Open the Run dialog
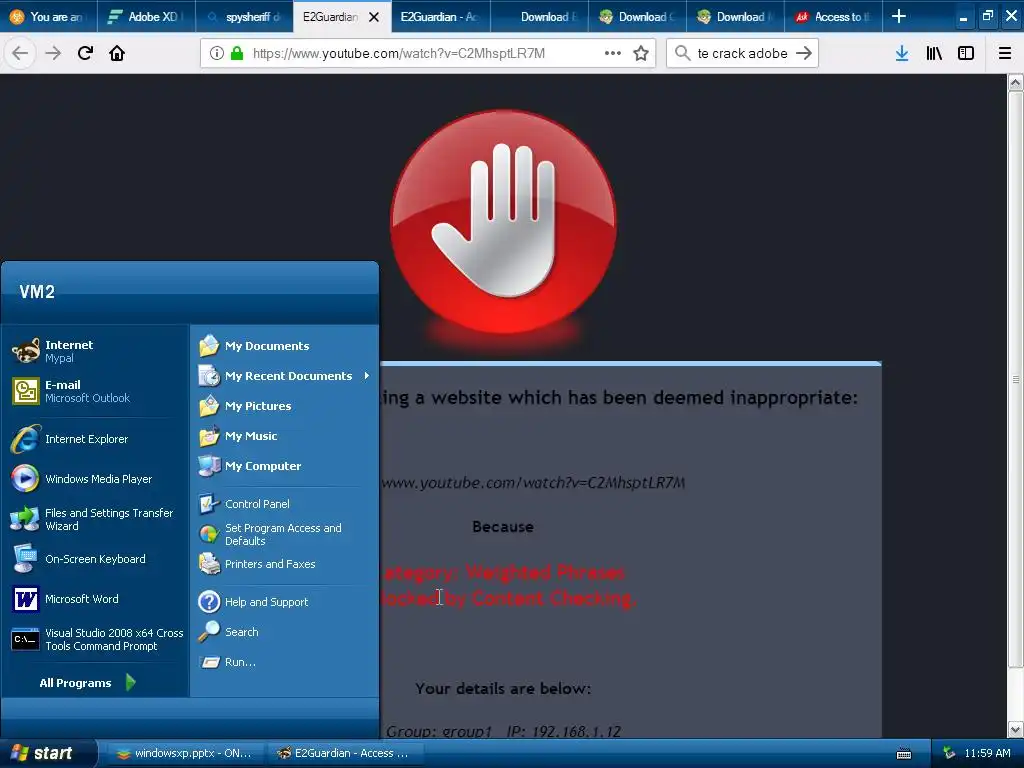1024x768 pixels. pos(285,662)
